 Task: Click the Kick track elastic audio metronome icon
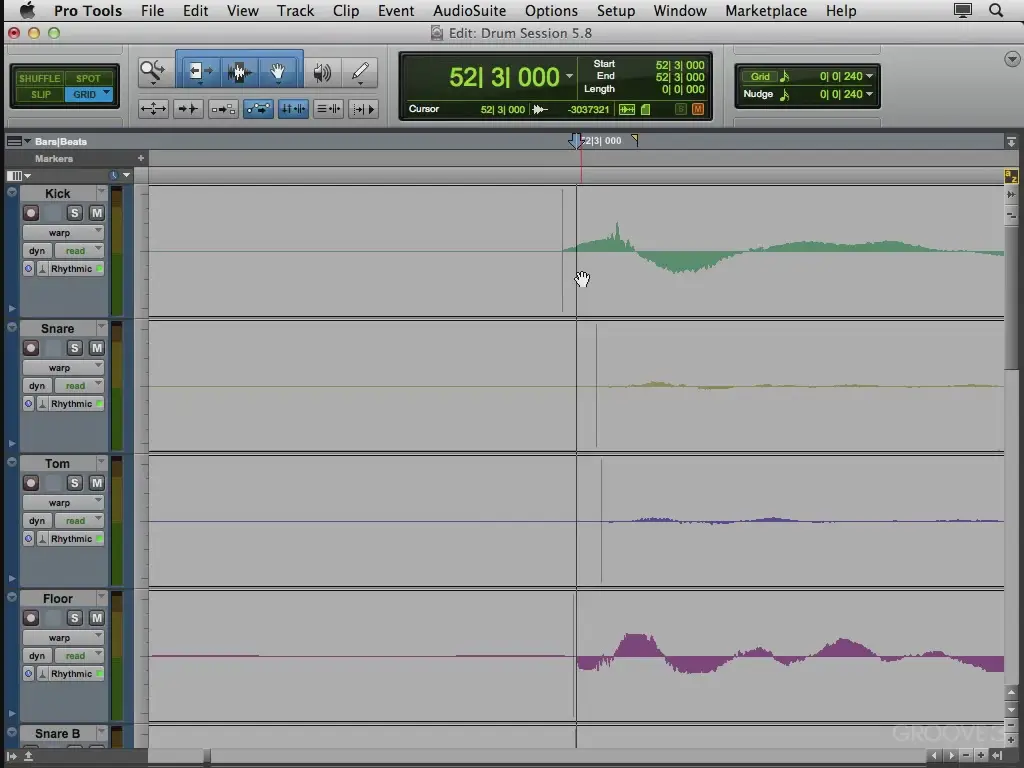coord(42,269)
